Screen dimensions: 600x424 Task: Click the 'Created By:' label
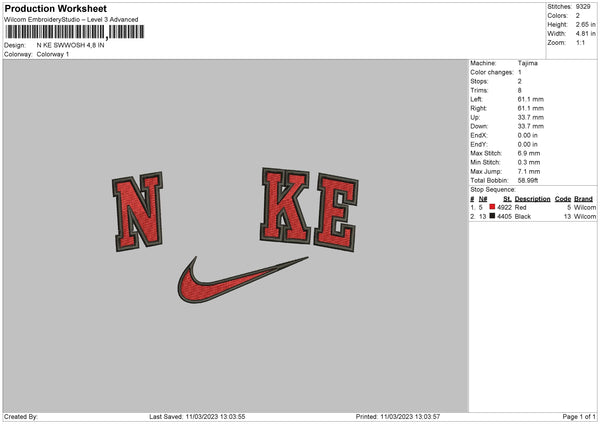[x=21, y=417]
